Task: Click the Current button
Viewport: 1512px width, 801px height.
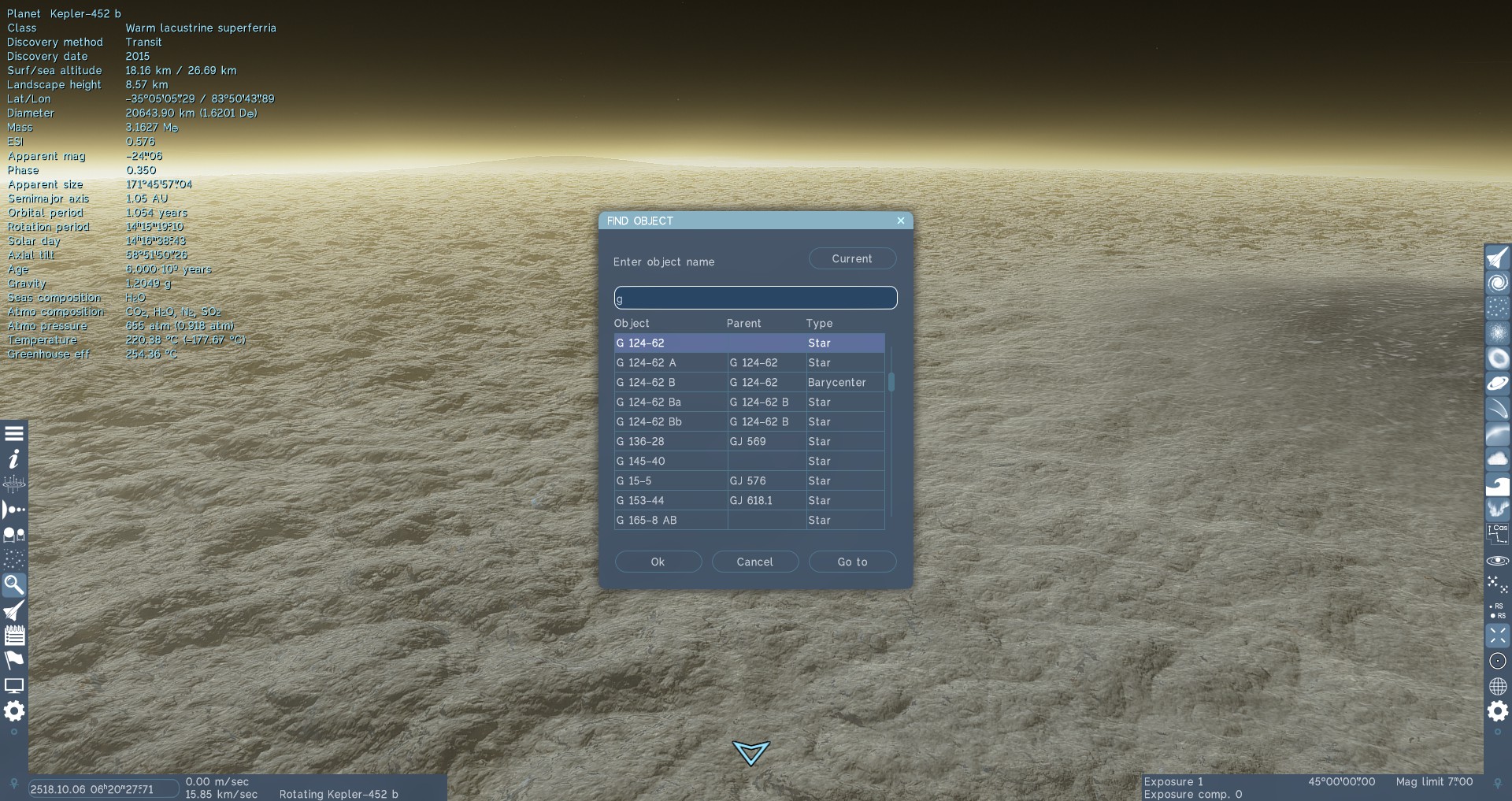Action: 852,259
